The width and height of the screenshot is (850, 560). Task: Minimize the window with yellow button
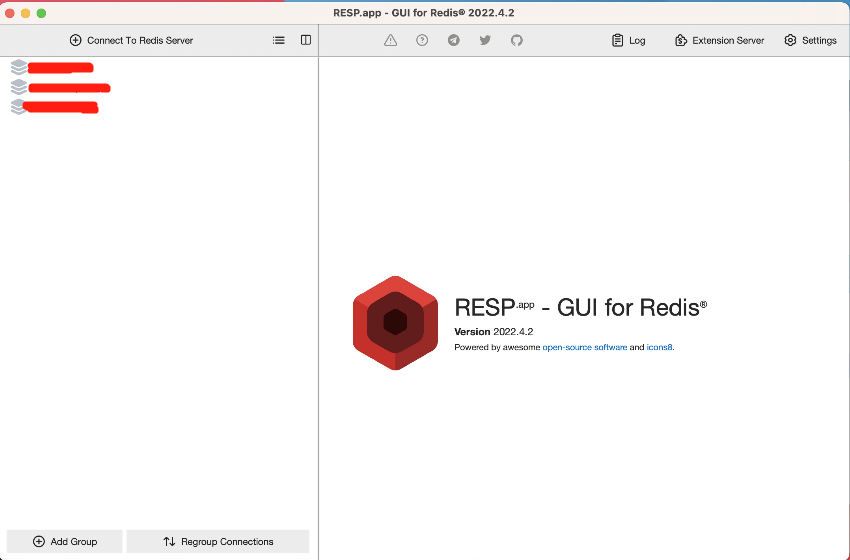point(25,13)
